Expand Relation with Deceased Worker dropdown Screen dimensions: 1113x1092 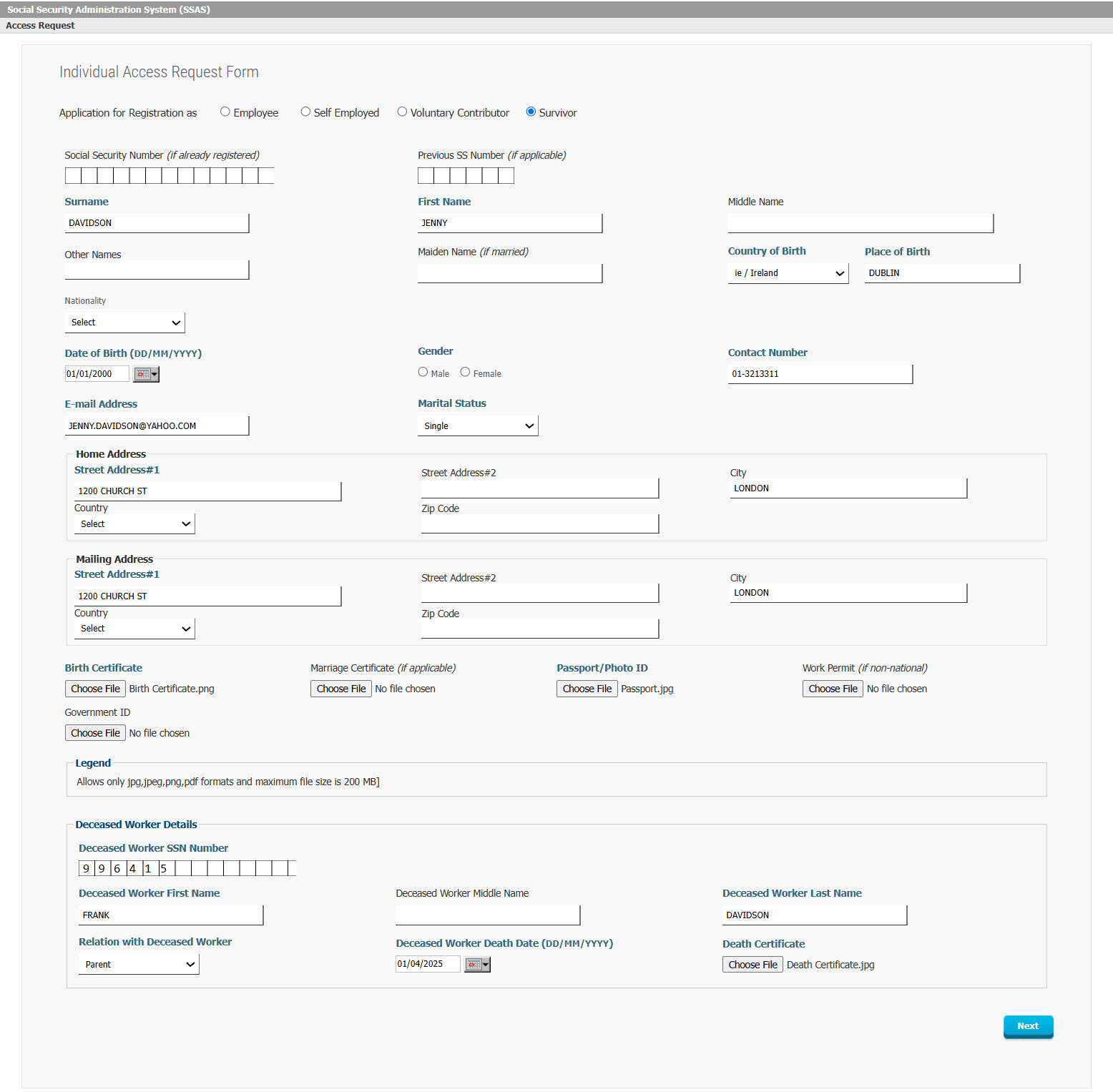click(x=139, y=965)
